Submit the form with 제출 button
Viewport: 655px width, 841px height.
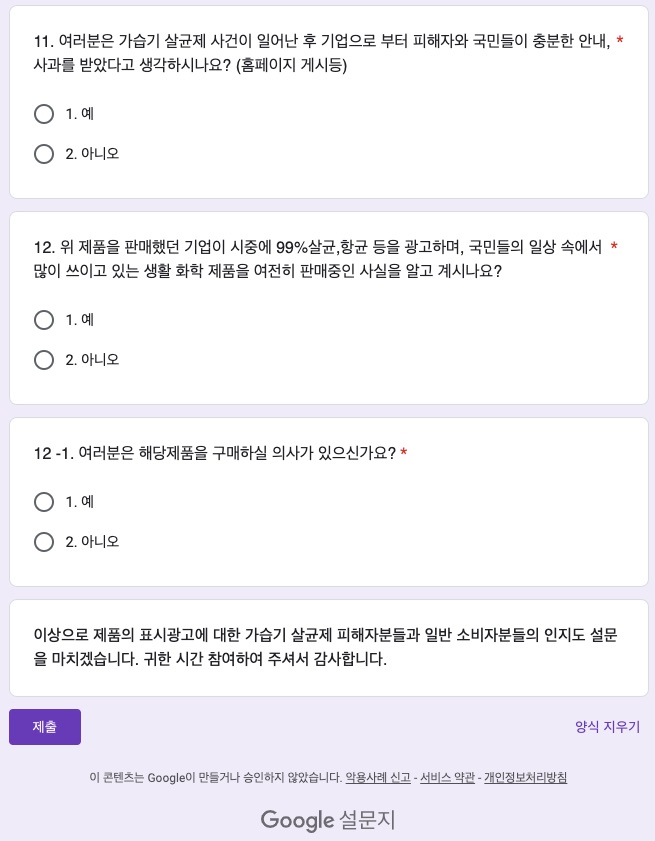click(x=45, y=727)
